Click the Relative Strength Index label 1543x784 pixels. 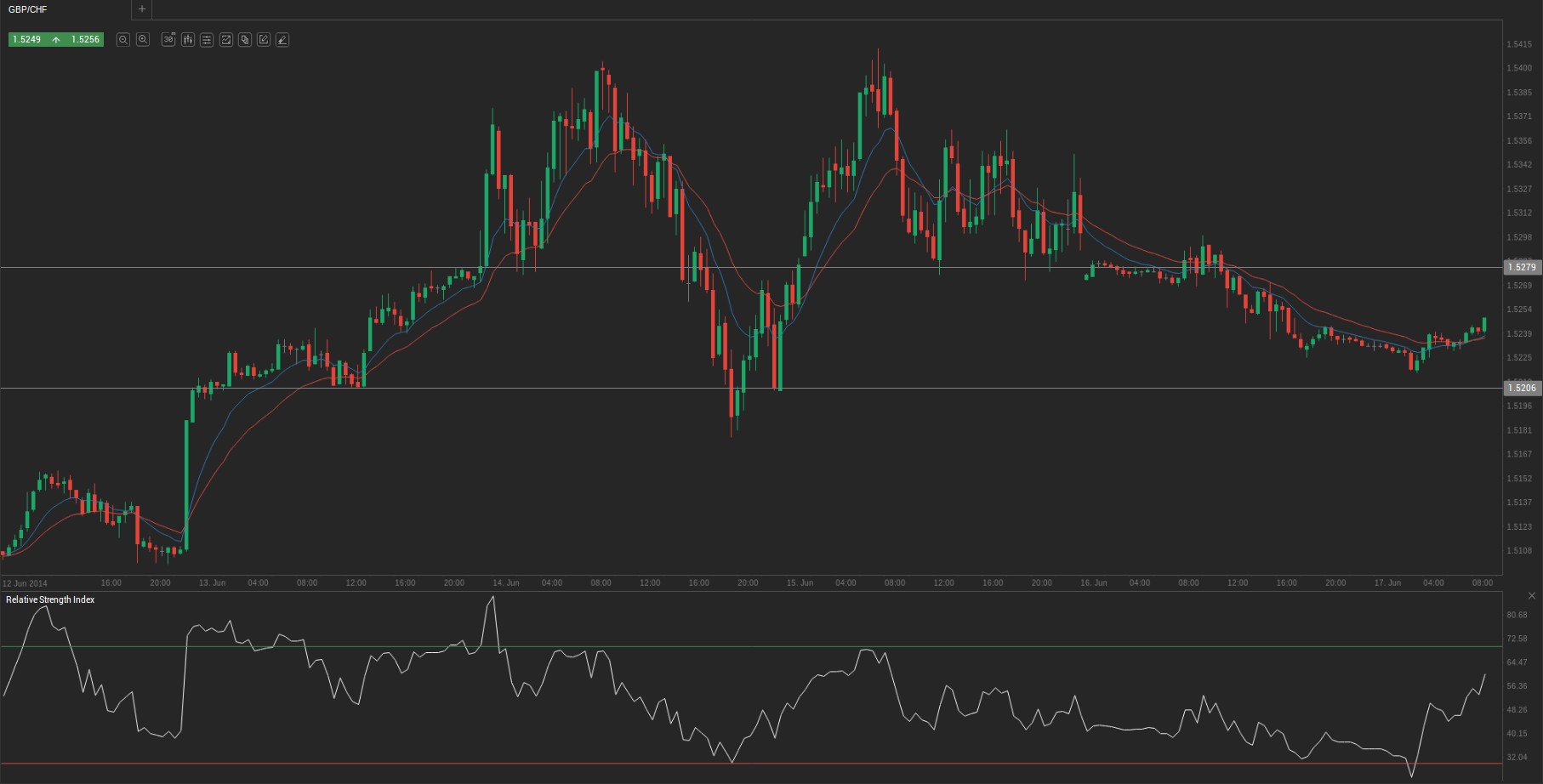tap(50, 600)
